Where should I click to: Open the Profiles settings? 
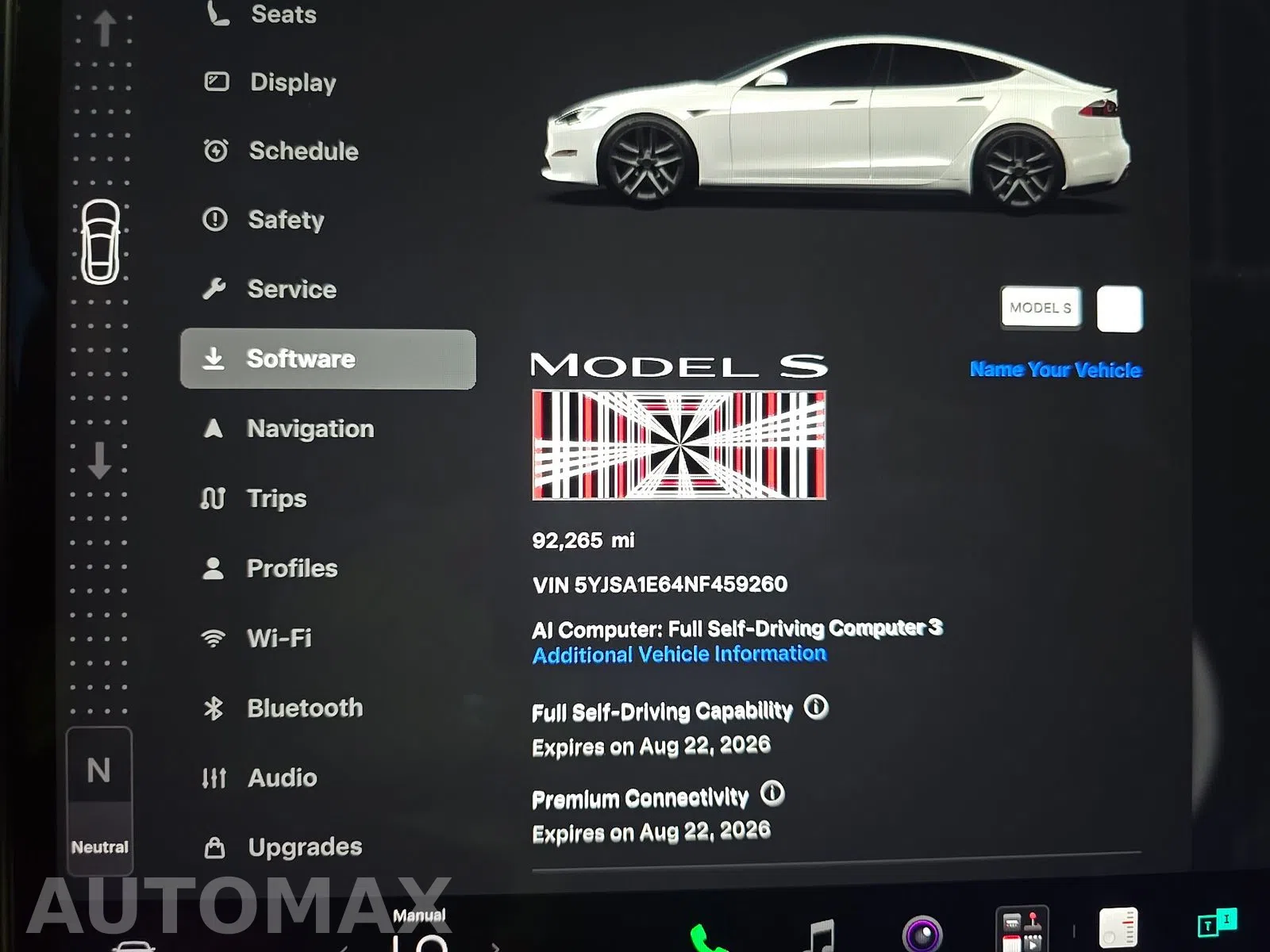pos(291,568)
